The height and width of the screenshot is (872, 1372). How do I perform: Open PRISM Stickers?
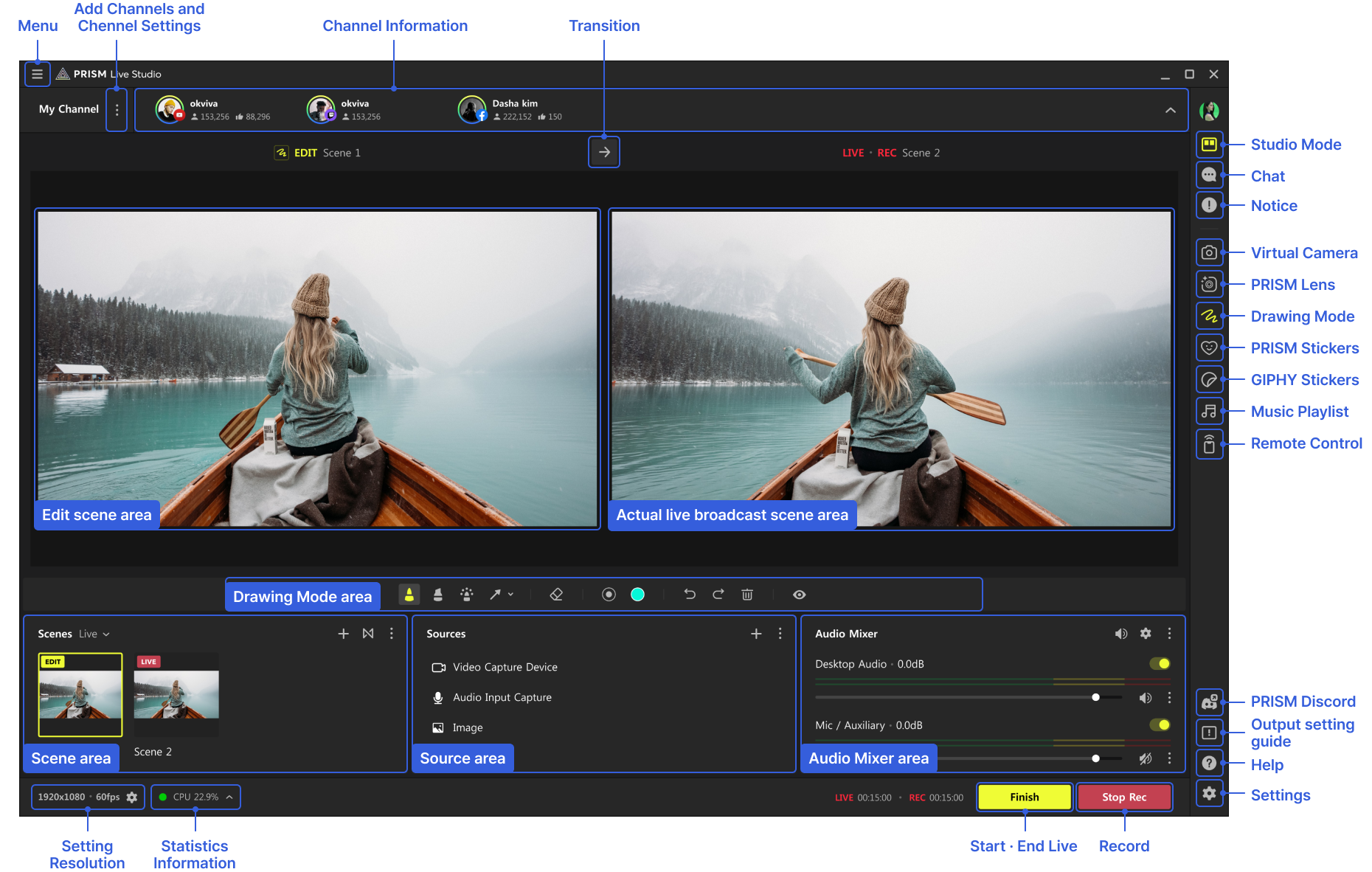click(x=1209, y=347)
